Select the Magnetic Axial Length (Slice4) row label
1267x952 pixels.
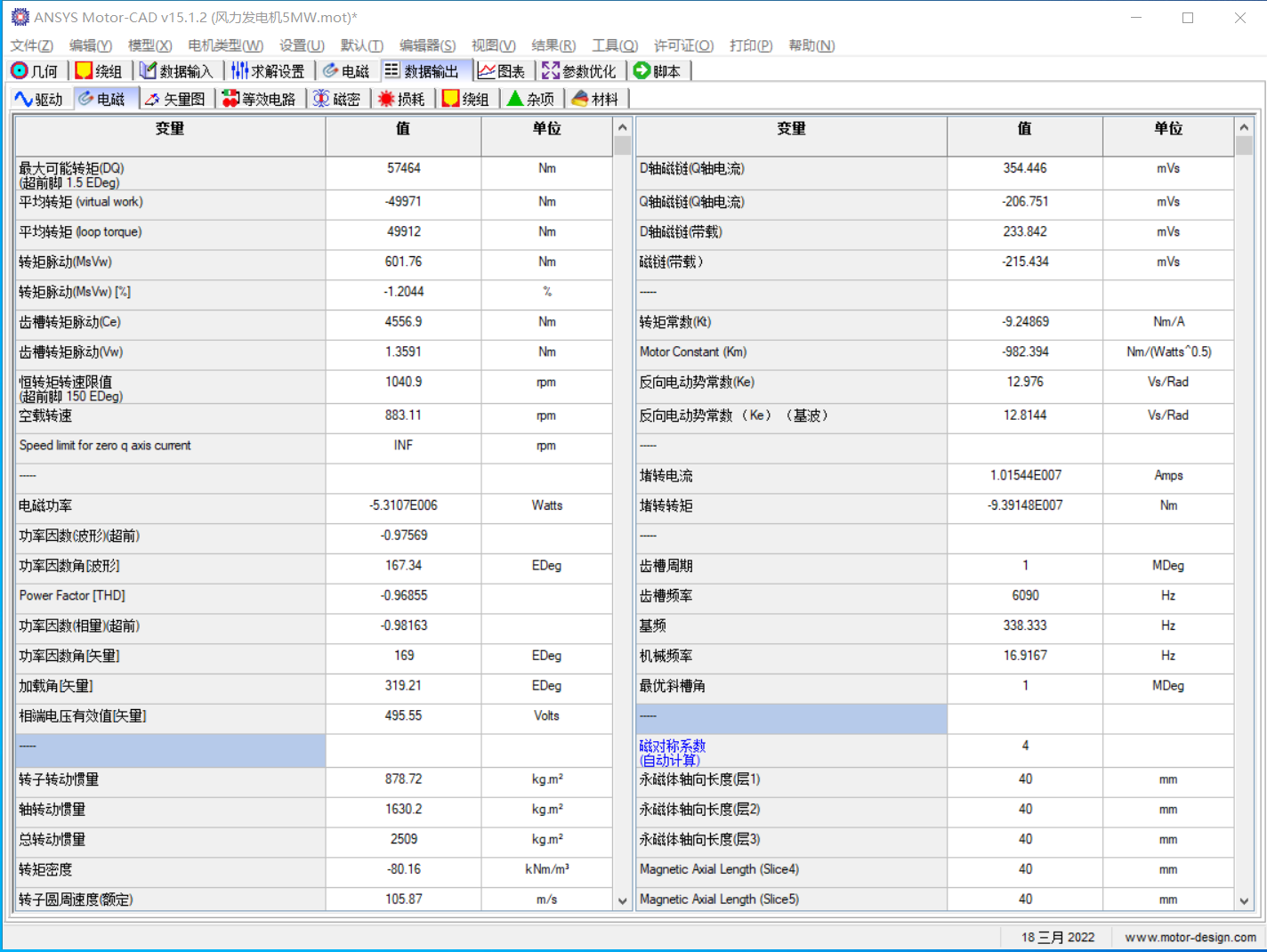pyautogui.click(x=719, y=869)
